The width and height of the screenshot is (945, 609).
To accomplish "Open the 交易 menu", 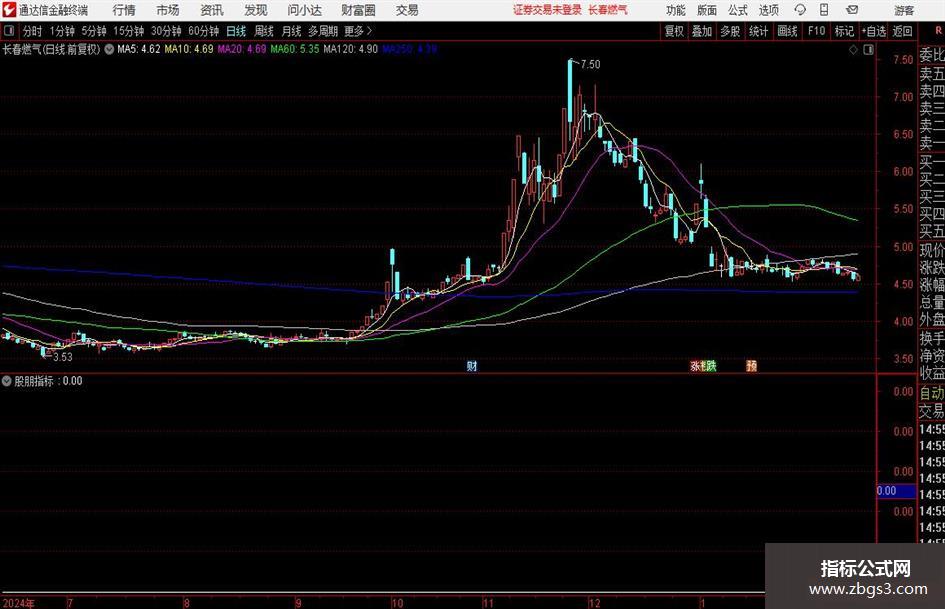I will 407,10.
